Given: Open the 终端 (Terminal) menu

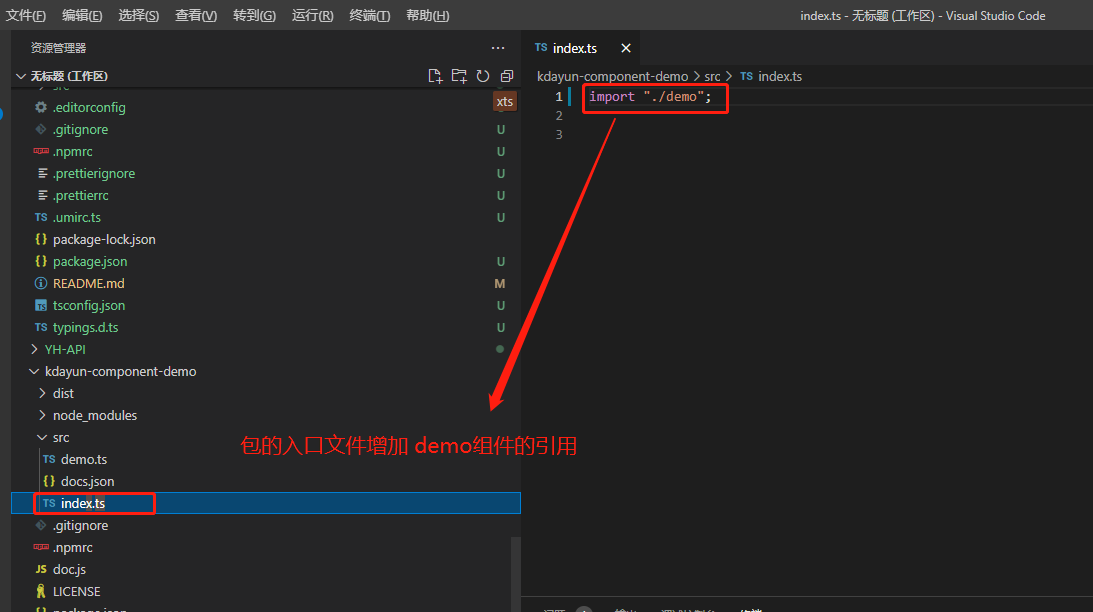Looking at the screenshot, I should click(369, 16).
